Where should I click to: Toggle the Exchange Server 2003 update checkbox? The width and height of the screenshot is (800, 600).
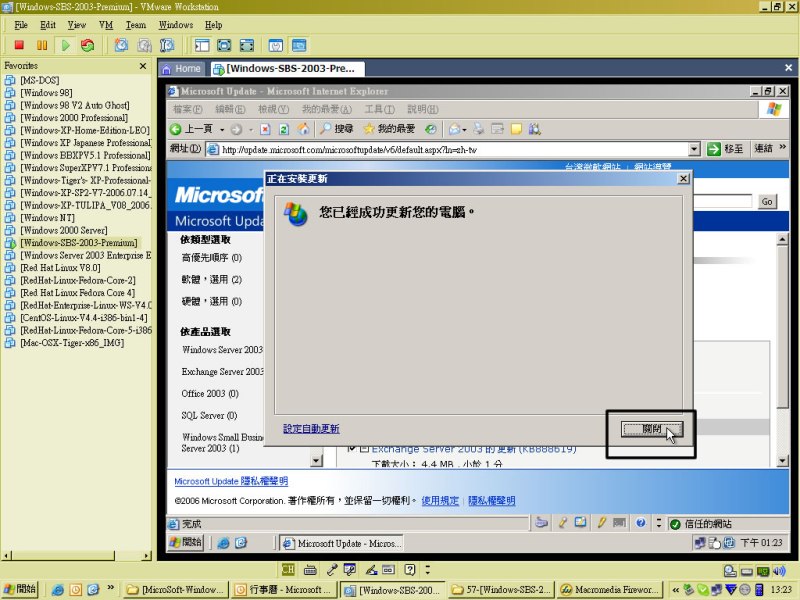351,449
